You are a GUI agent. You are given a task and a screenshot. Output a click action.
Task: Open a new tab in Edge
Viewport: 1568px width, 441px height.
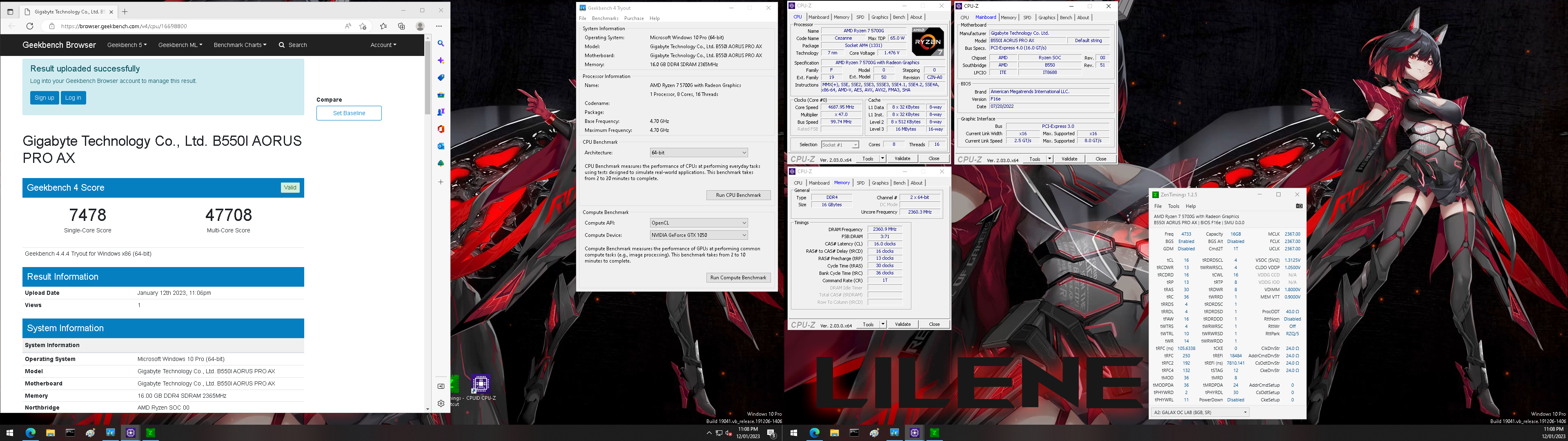(125, 11)
